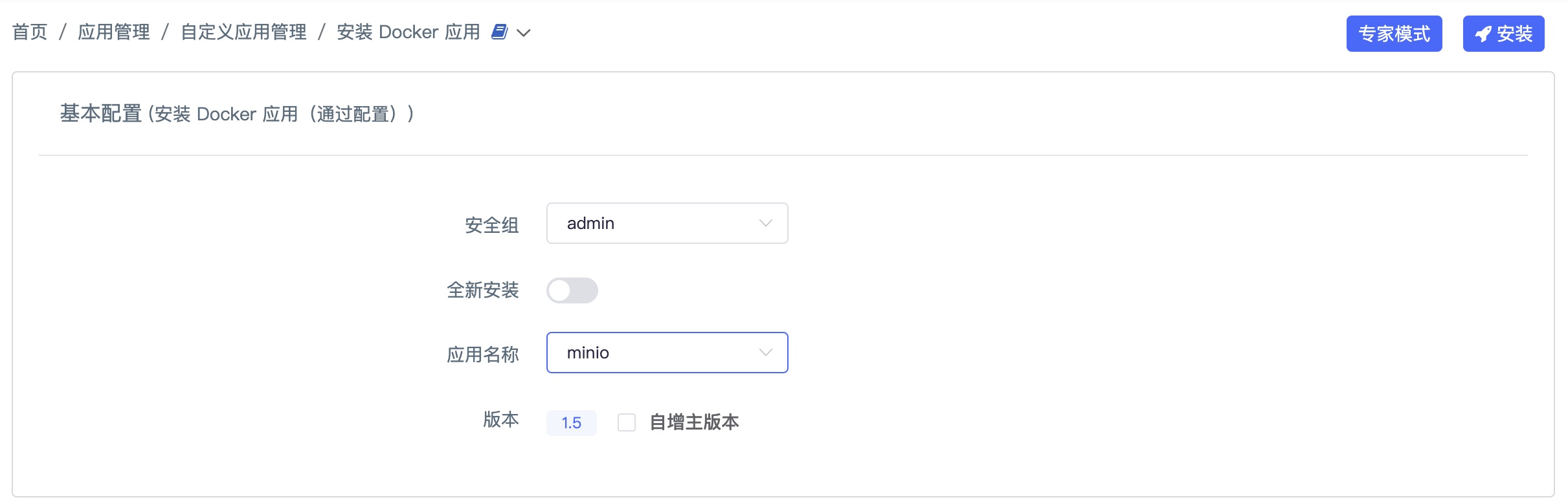Open the 安全组 admin dropdown
This screenshot has width=1568, height=502.
[x=667, y=223]
